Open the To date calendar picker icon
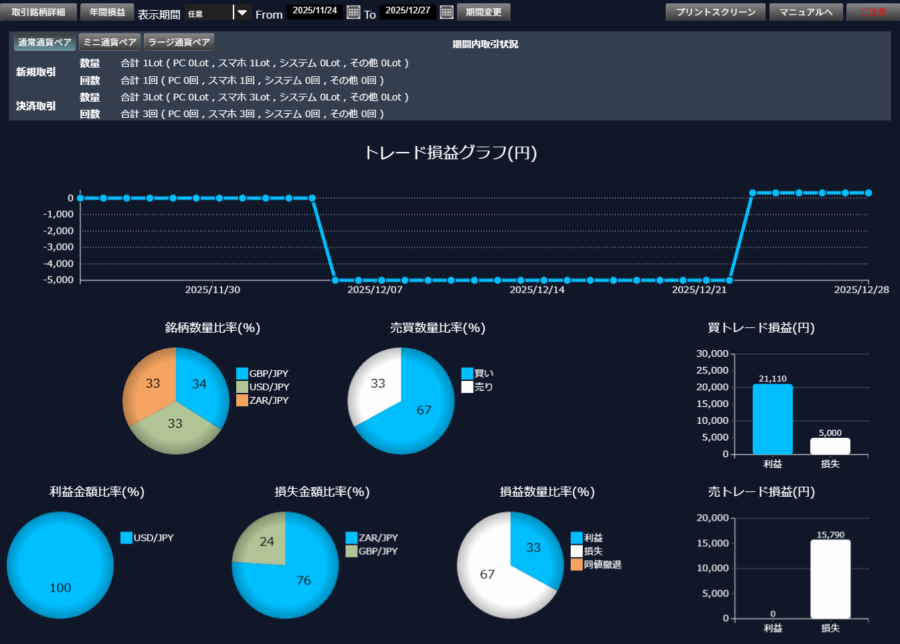900x644 pixels. tap(446, 13)
